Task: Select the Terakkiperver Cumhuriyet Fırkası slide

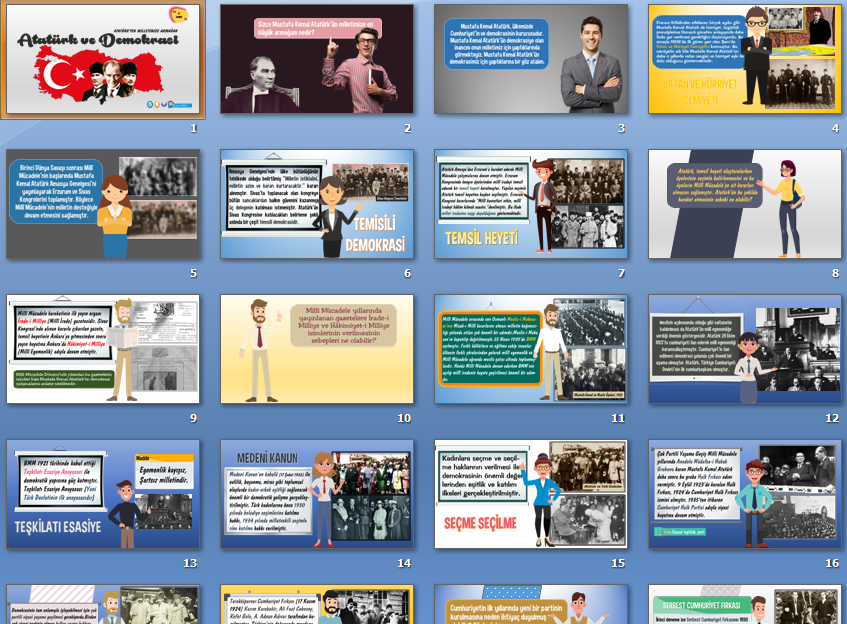Action: pos(317,605)
